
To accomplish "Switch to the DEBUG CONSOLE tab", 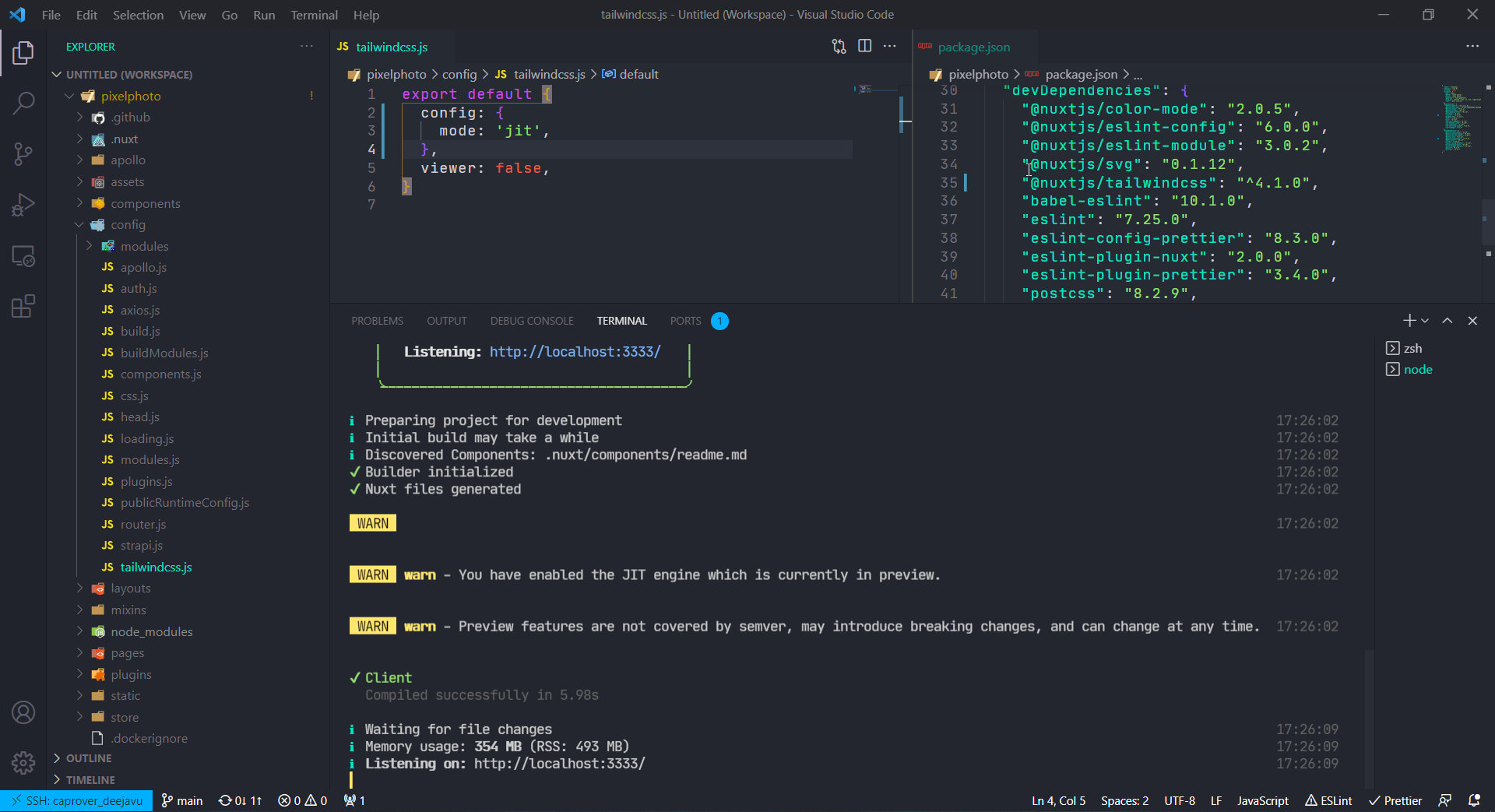I will pos(531,320).
